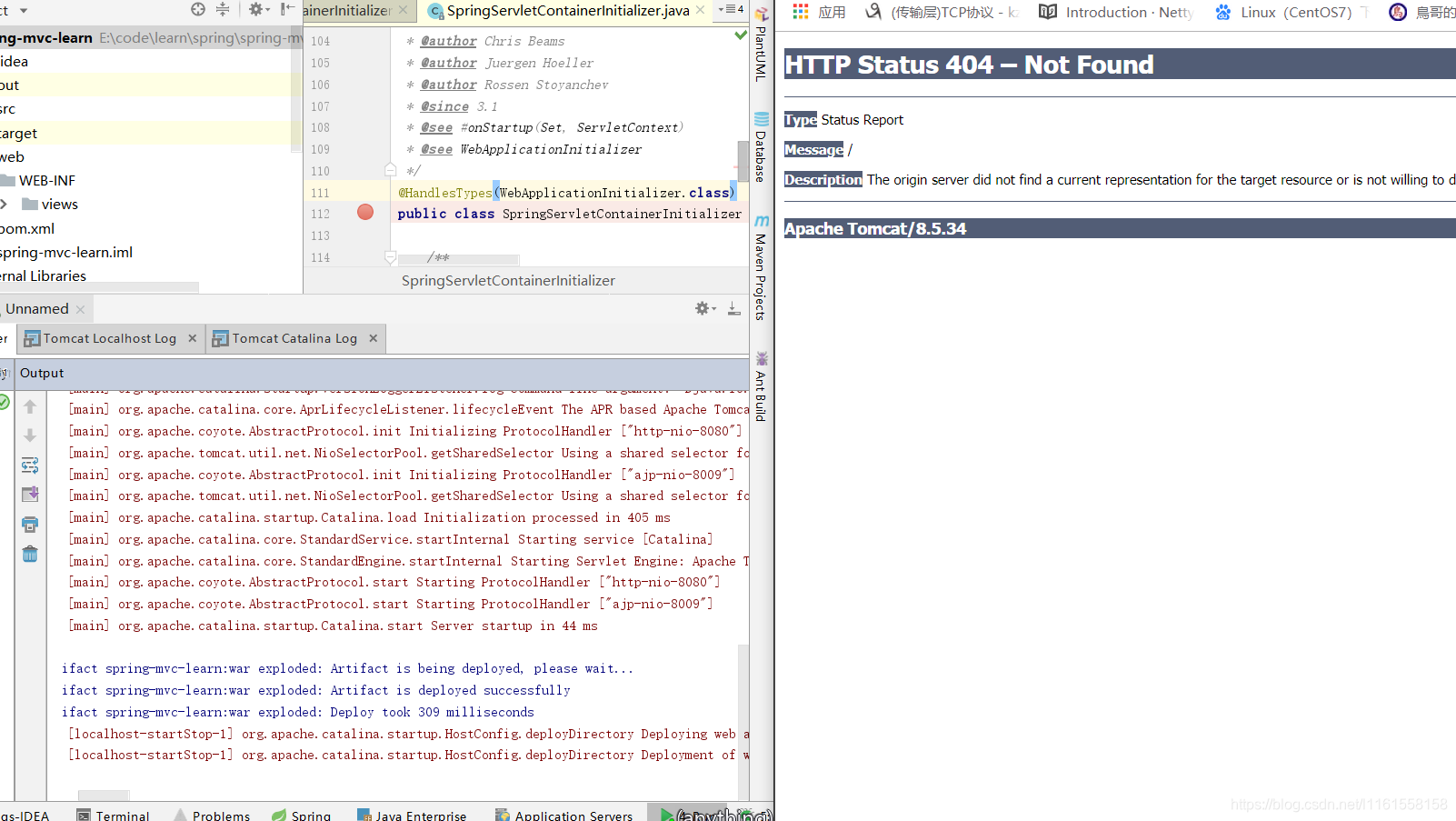Image resolution: width=1456 pixels, height=821 pixels.
Task: Collapse the Javadoc fold at line 110
Action: (x=390, y=170)
